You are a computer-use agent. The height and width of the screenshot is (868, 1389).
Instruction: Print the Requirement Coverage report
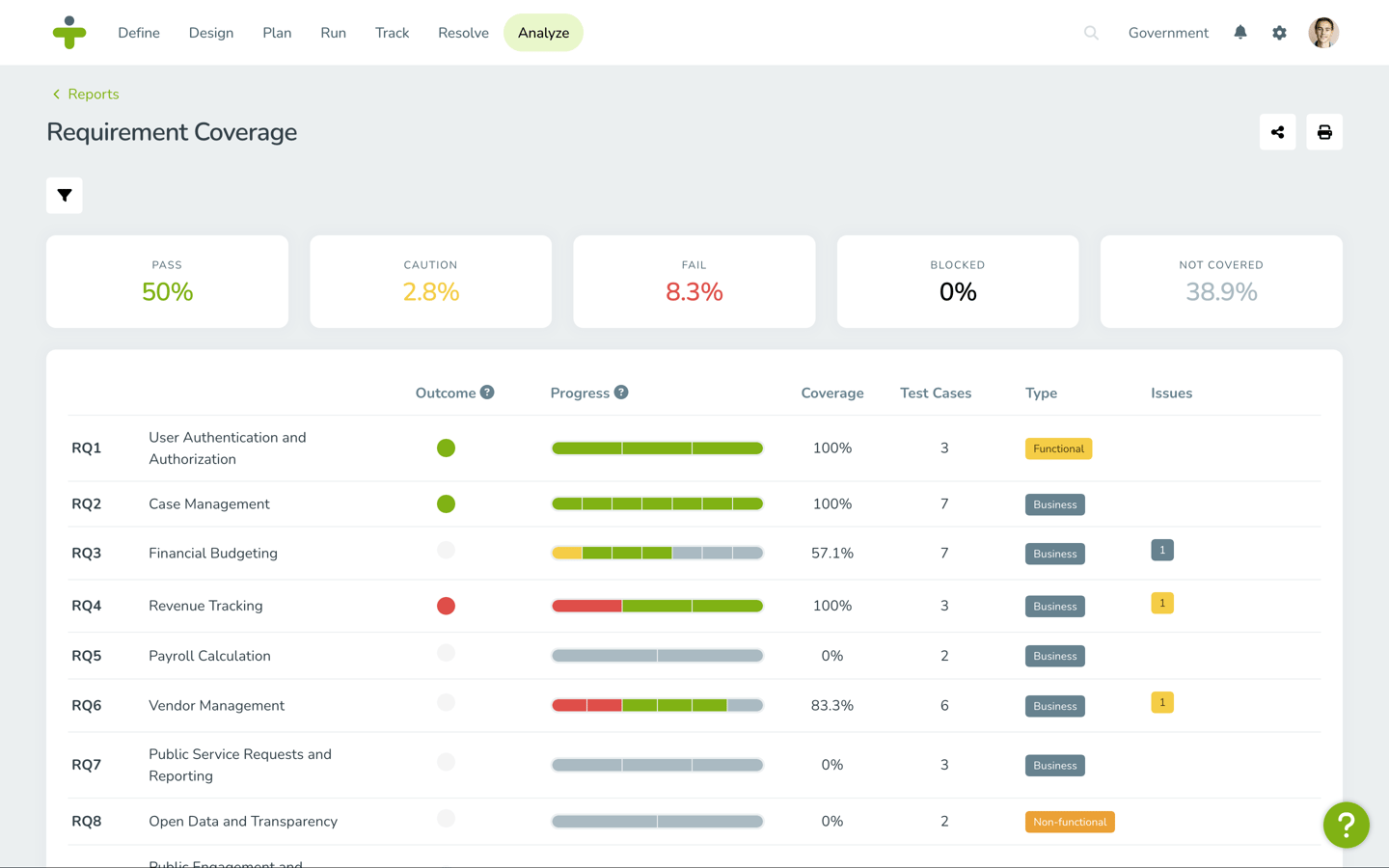coord(1324,132)
